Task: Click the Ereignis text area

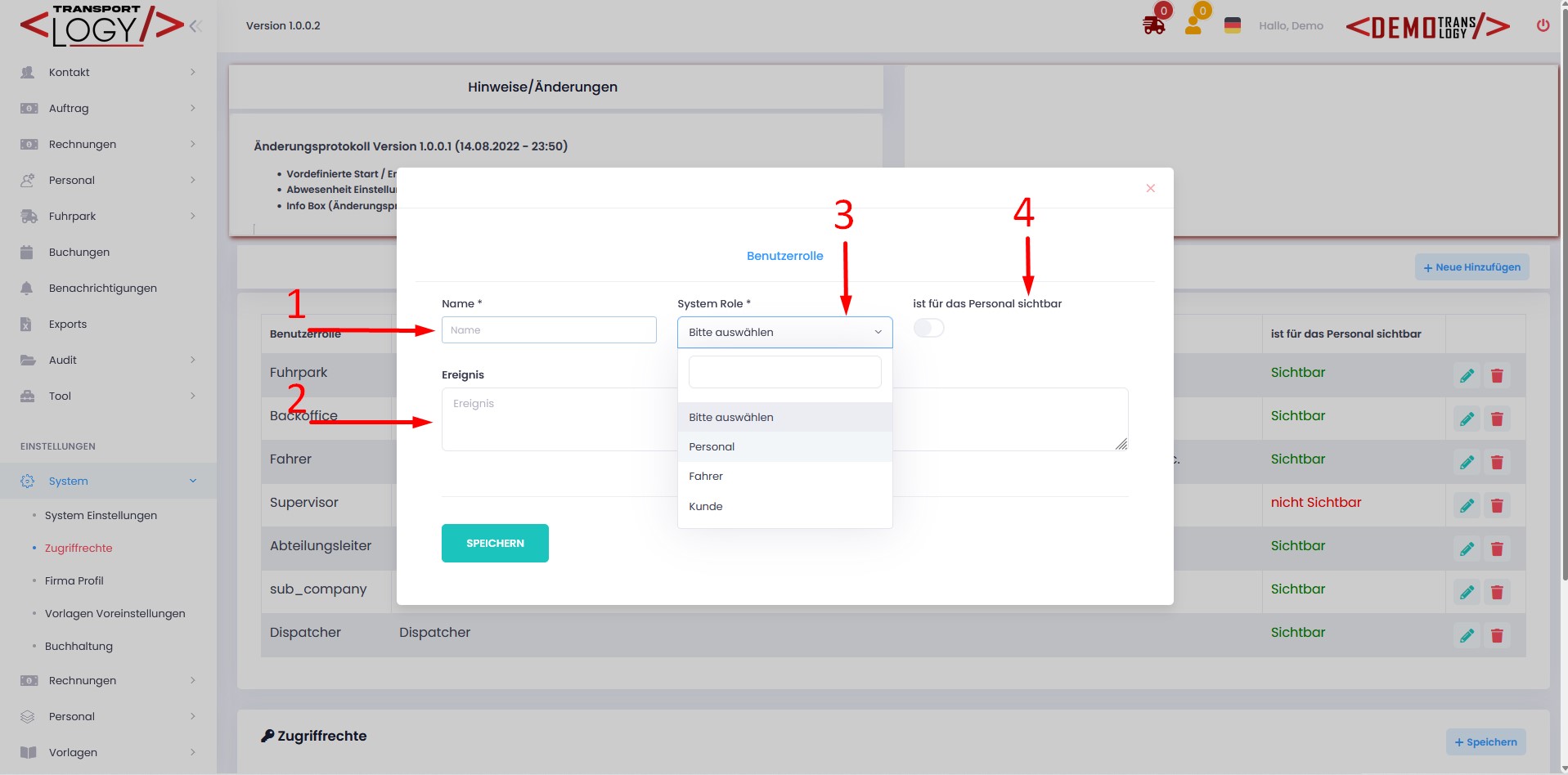Action: (x=556, y=419)
